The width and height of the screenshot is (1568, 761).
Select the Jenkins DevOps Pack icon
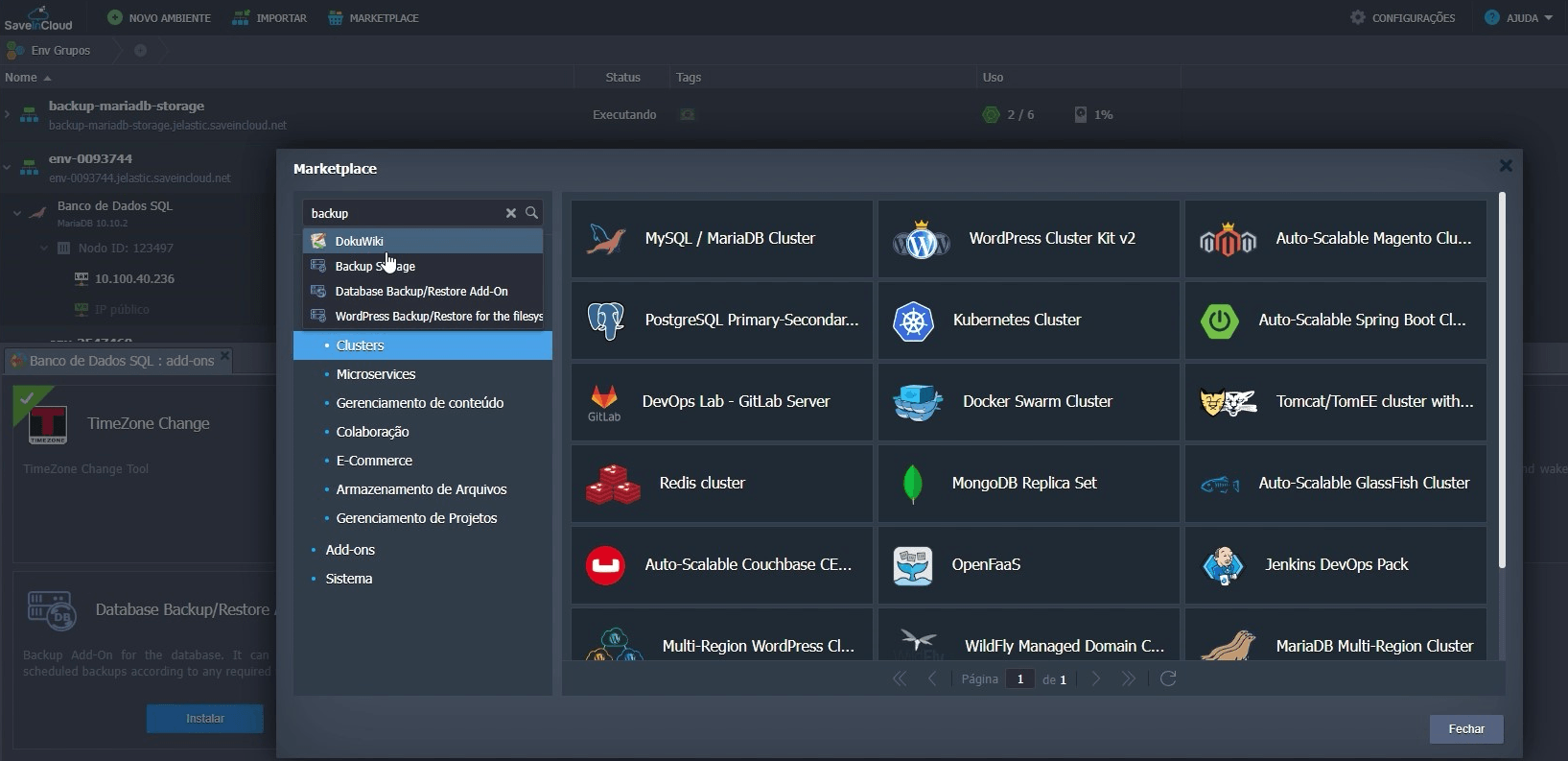point(1223,565)
